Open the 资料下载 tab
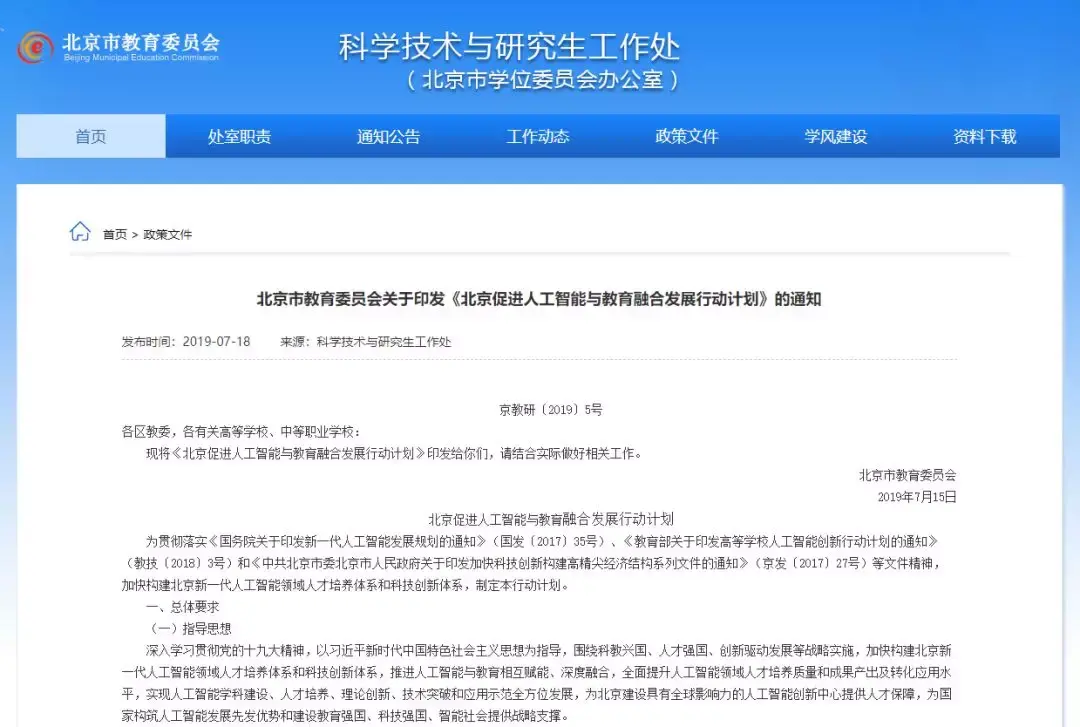This screenshot has height=727, width=1080. click(985, 136)
